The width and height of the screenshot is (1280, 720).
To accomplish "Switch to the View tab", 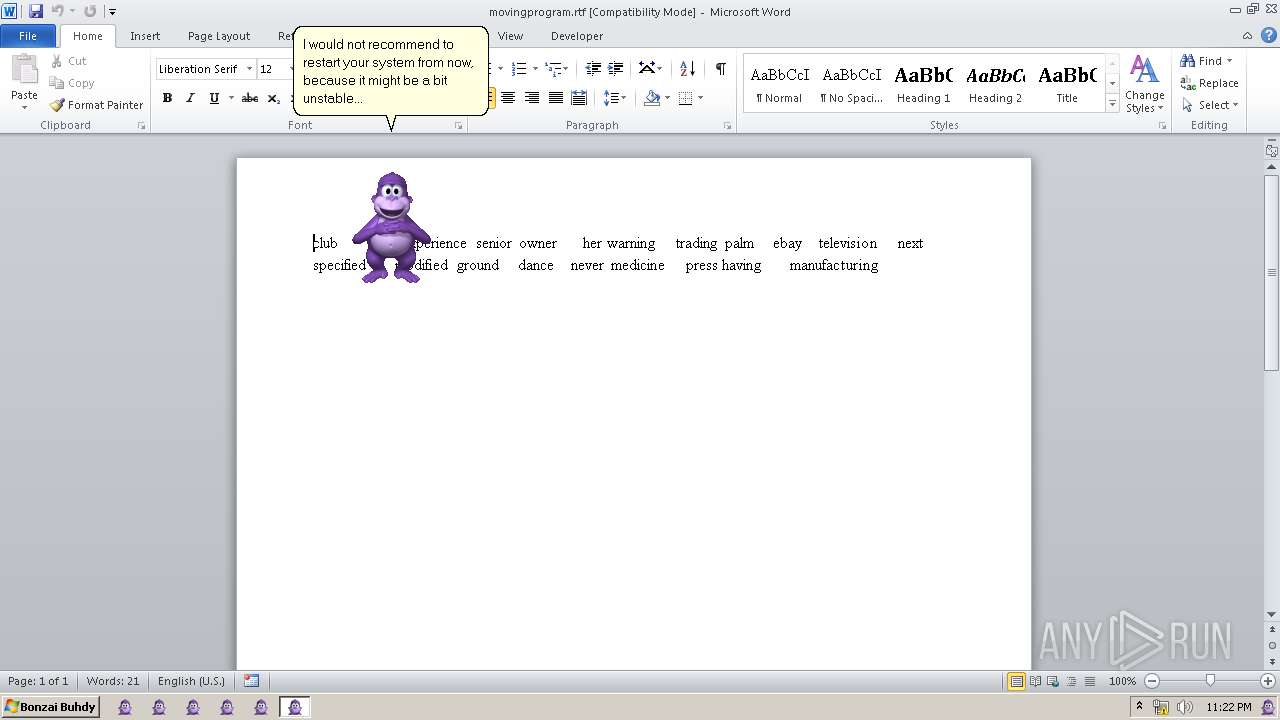I will pyautogui.click(x=510, y=36).
